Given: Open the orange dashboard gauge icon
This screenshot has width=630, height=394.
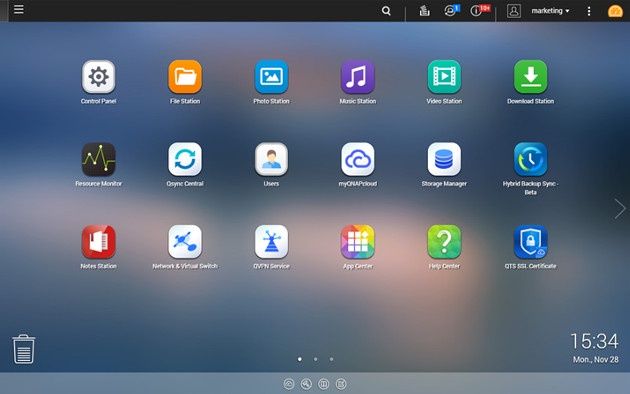Looking at the screenshot, I should (615, 11).
